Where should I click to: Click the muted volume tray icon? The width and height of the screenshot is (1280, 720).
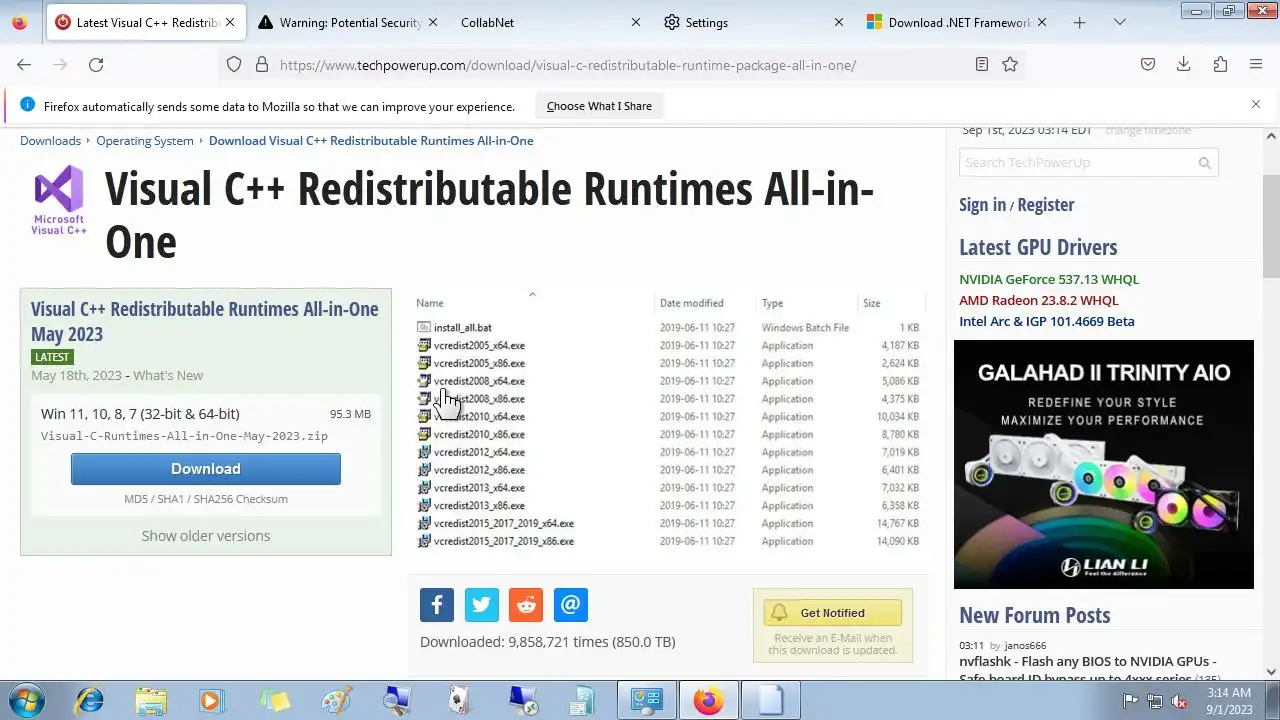(x=1179, y=701)
